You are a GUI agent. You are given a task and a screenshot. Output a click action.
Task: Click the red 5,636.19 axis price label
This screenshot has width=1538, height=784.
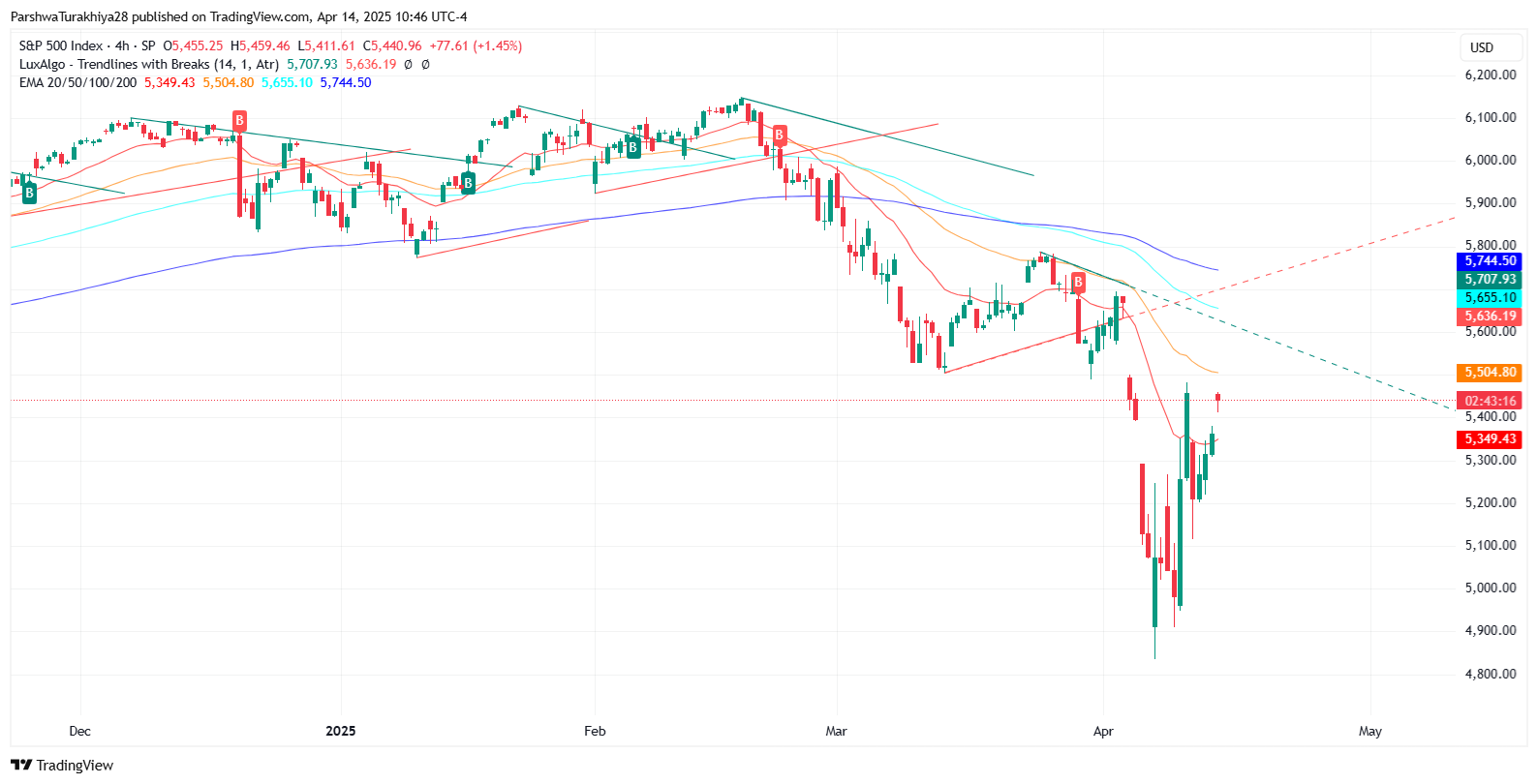pyautogui.click(x=1490, y=317)
